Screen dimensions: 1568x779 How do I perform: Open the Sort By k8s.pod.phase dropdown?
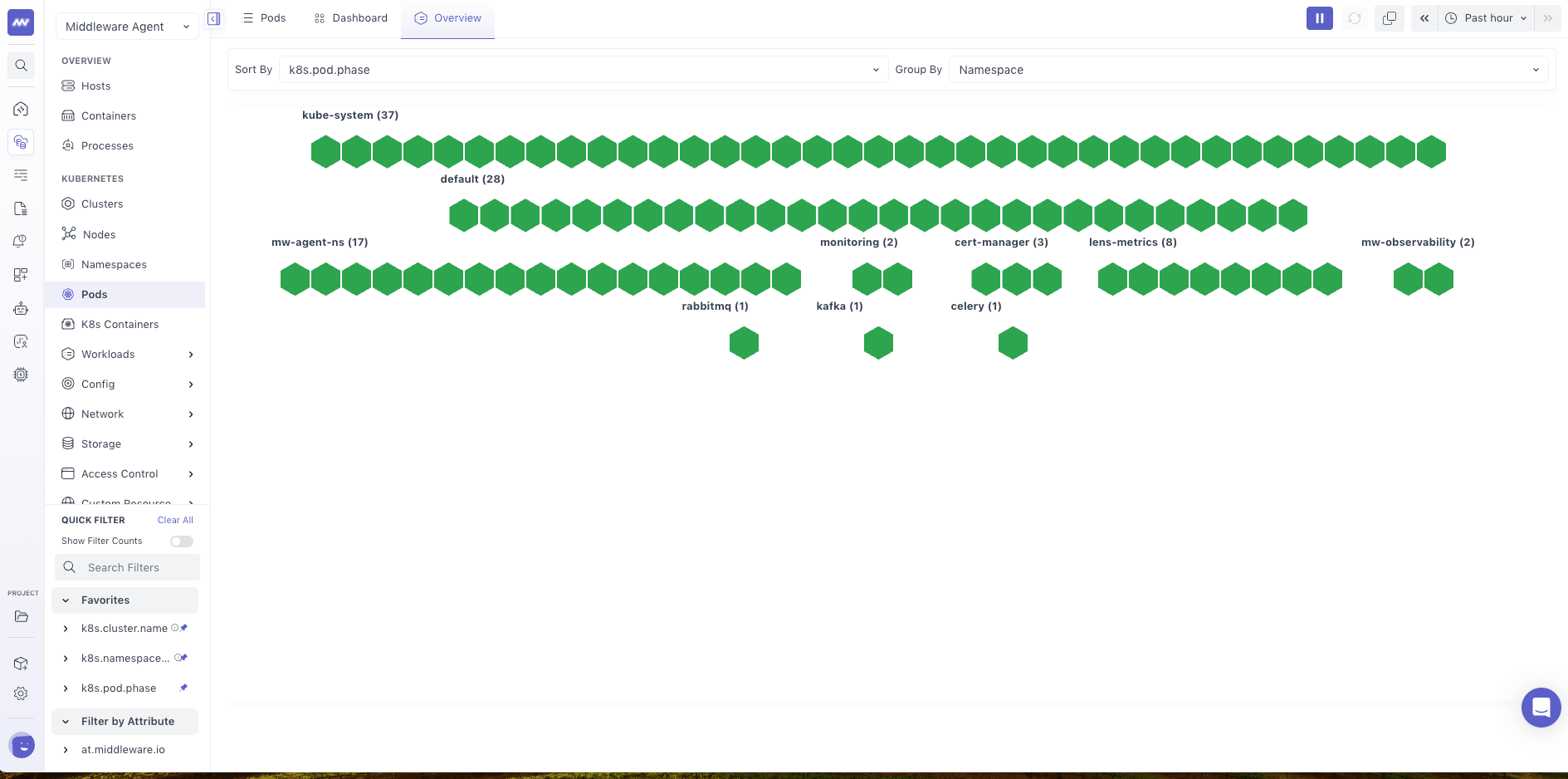pyautogui.click(x=584, y=70)
